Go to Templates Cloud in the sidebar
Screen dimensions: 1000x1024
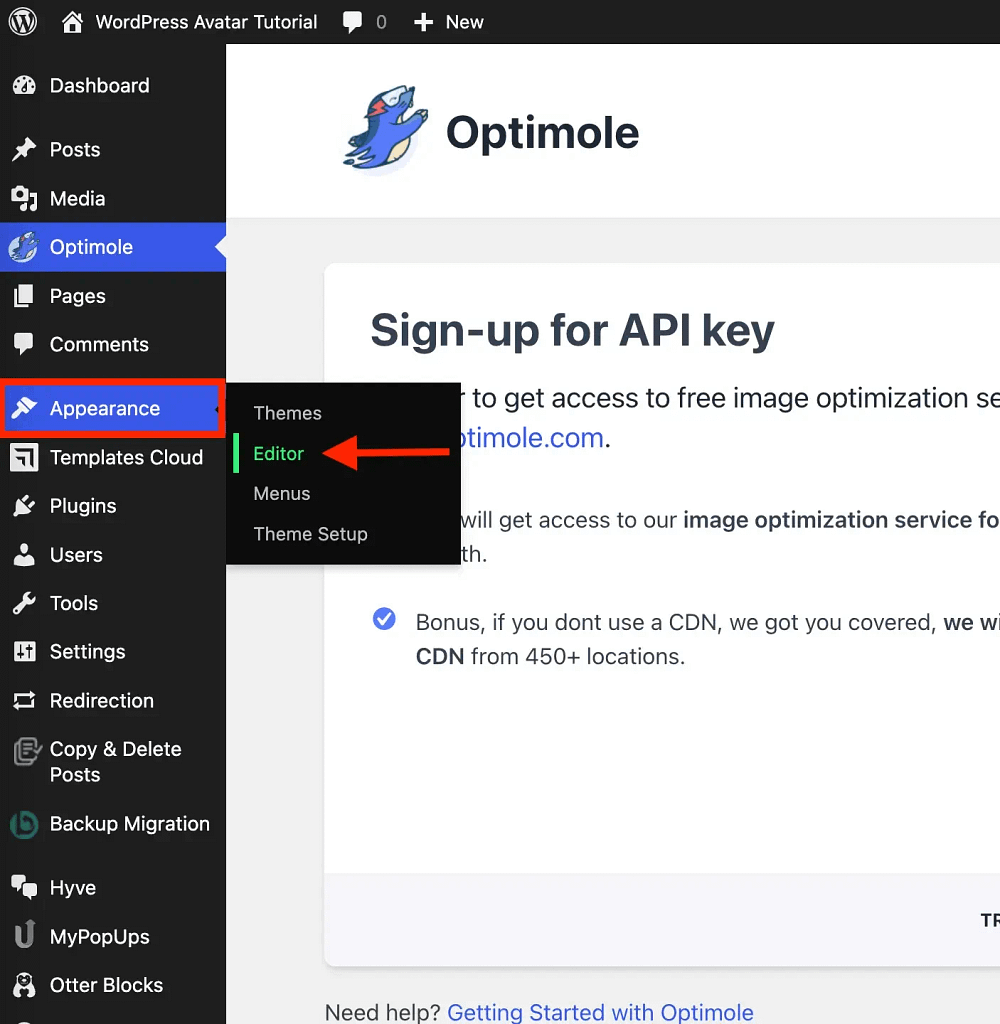pyautogui.click(x=126, y=457)
